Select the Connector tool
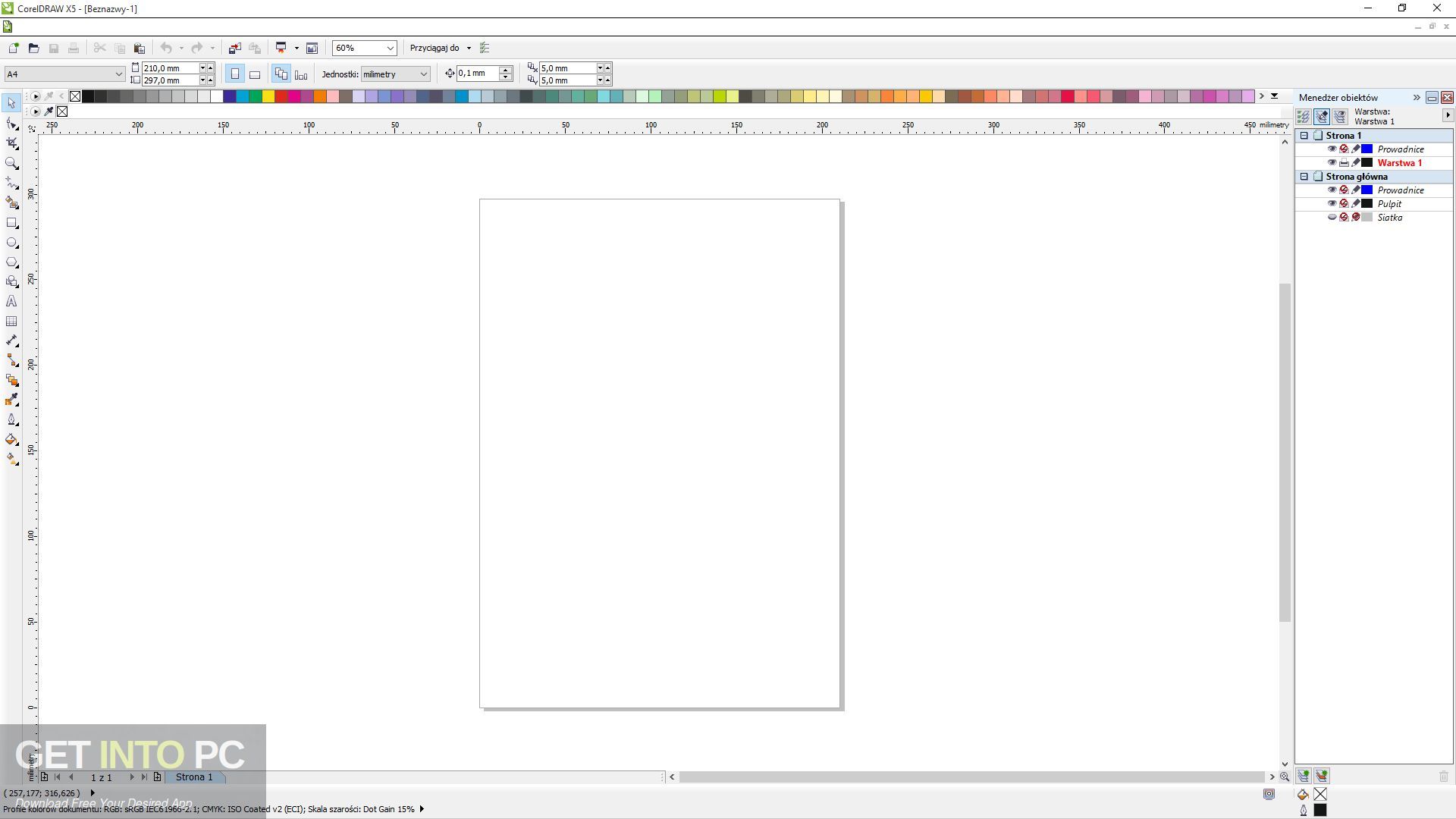The height and width of the screenshot is (819, 1456). pos(11,361)
